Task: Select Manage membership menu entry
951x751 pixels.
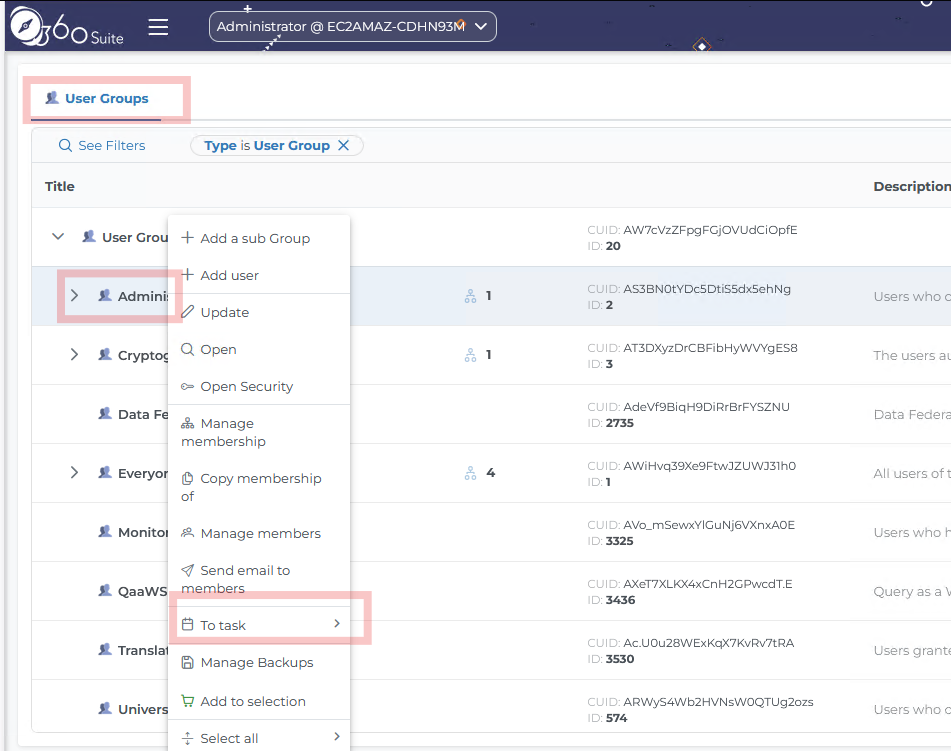Action: pyautogui.click(x=259, y=432)
